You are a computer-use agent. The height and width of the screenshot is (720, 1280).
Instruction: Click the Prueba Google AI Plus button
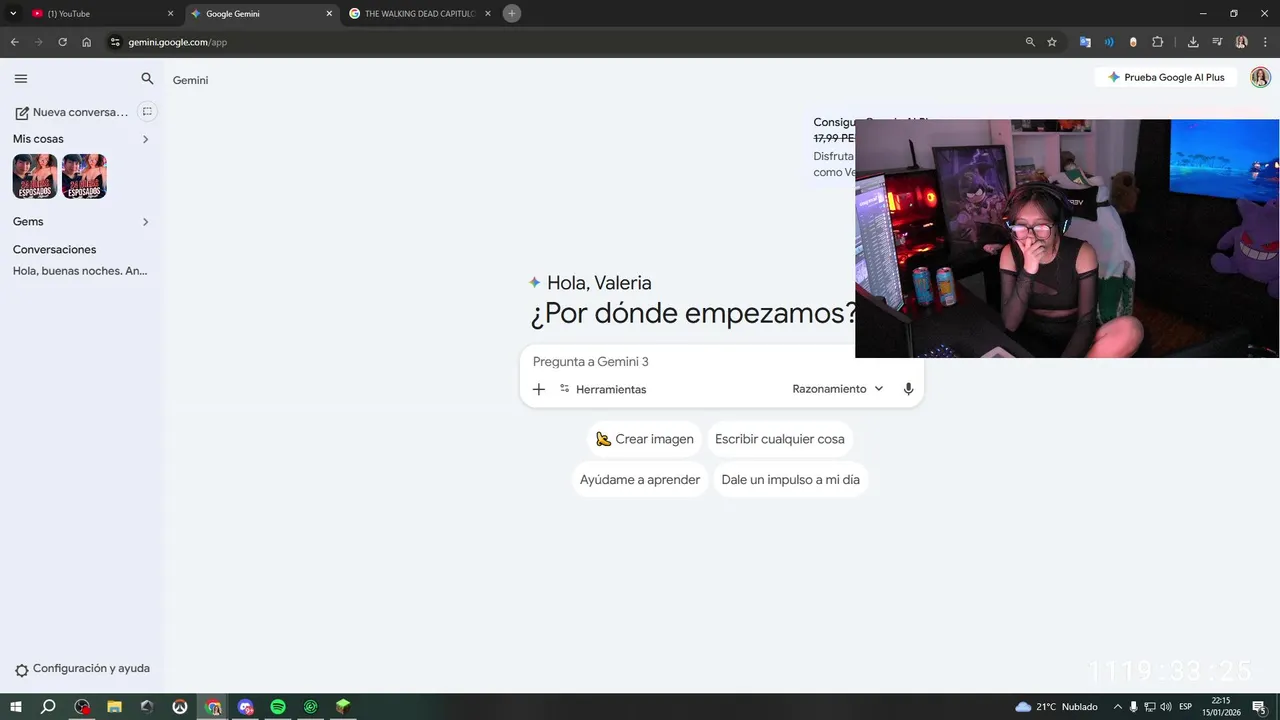click(x=1166, y=77)
